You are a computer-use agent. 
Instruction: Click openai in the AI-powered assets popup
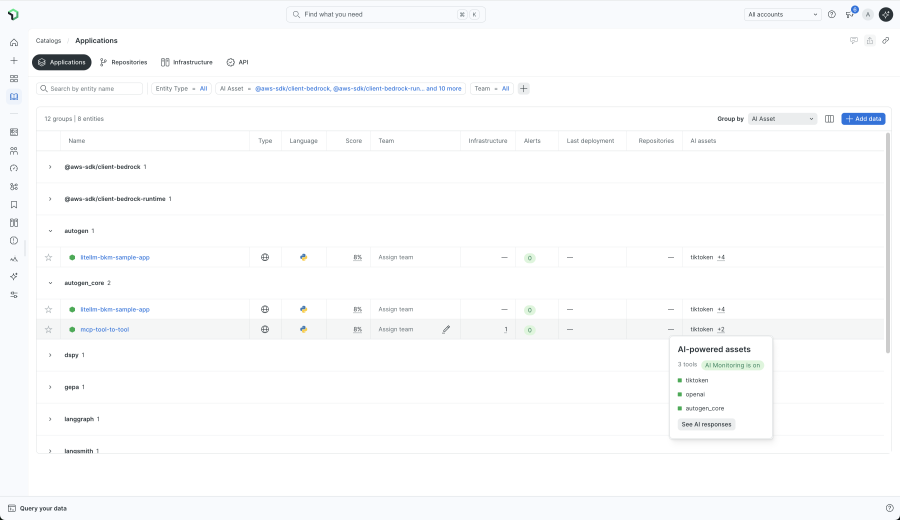695,394
